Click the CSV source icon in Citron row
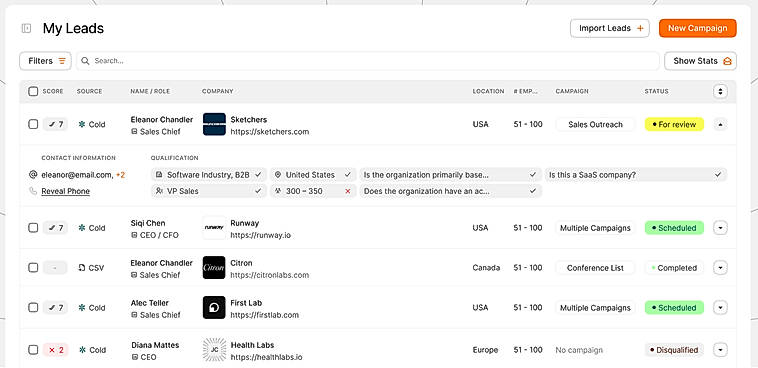Image resolution: width=758 pixels, height=368 pixels. coord(82,268)
